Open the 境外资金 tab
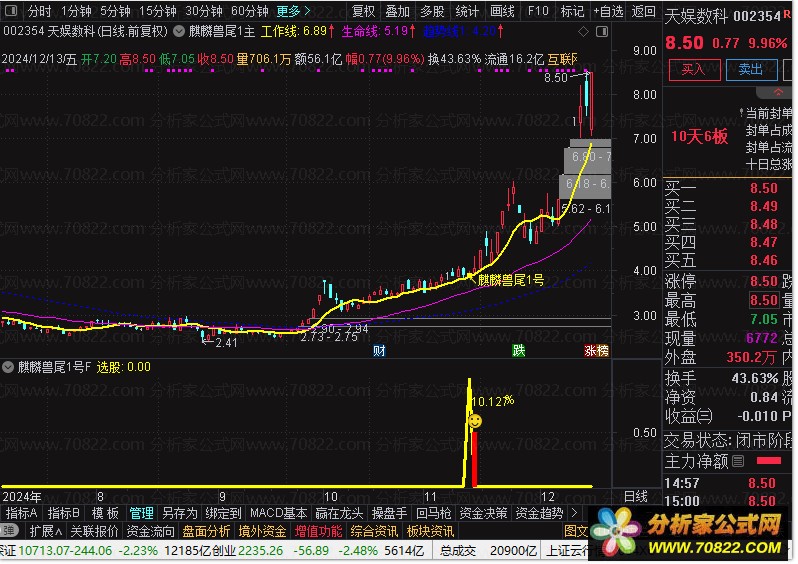Viewport: 798px width, 564px height. pos(262,531)
